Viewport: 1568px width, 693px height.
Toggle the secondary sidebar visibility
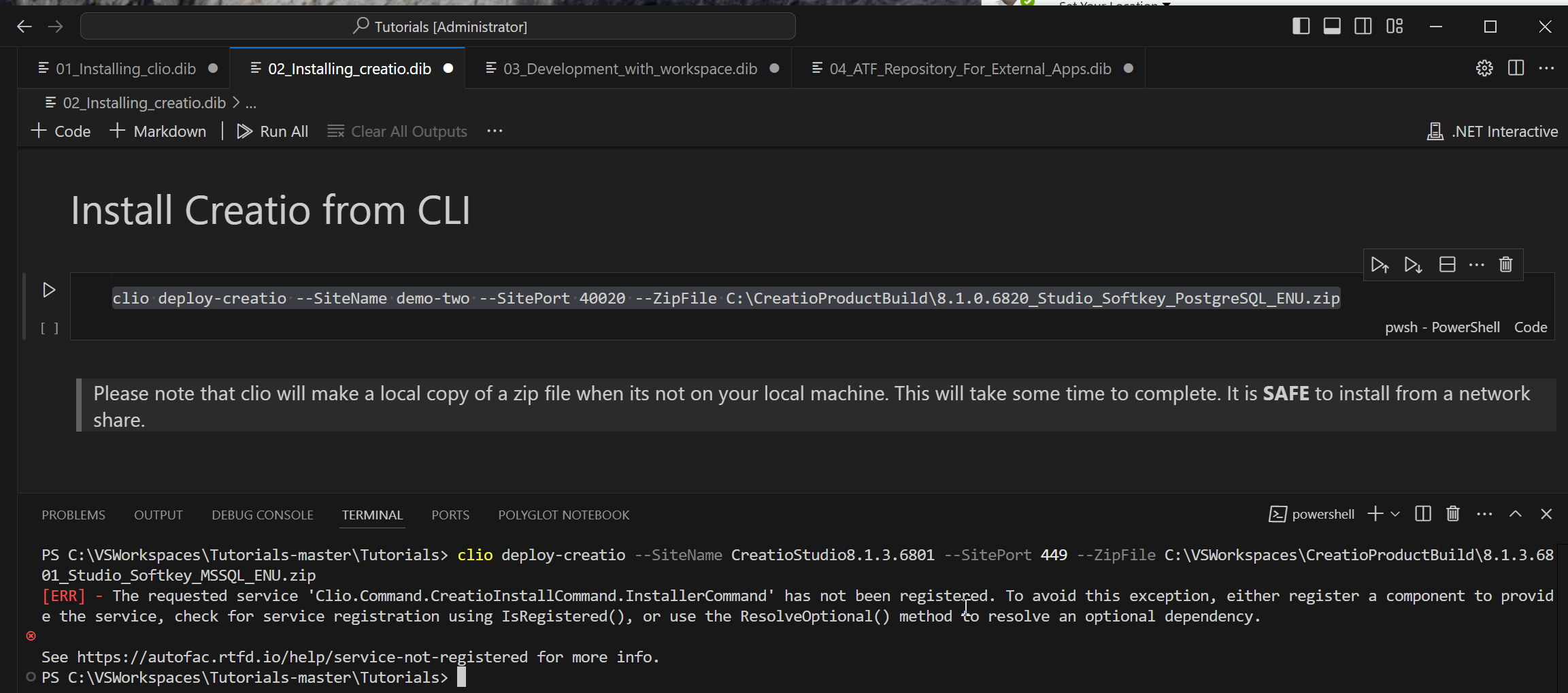pyautogui.click(x=1363, y=26)
